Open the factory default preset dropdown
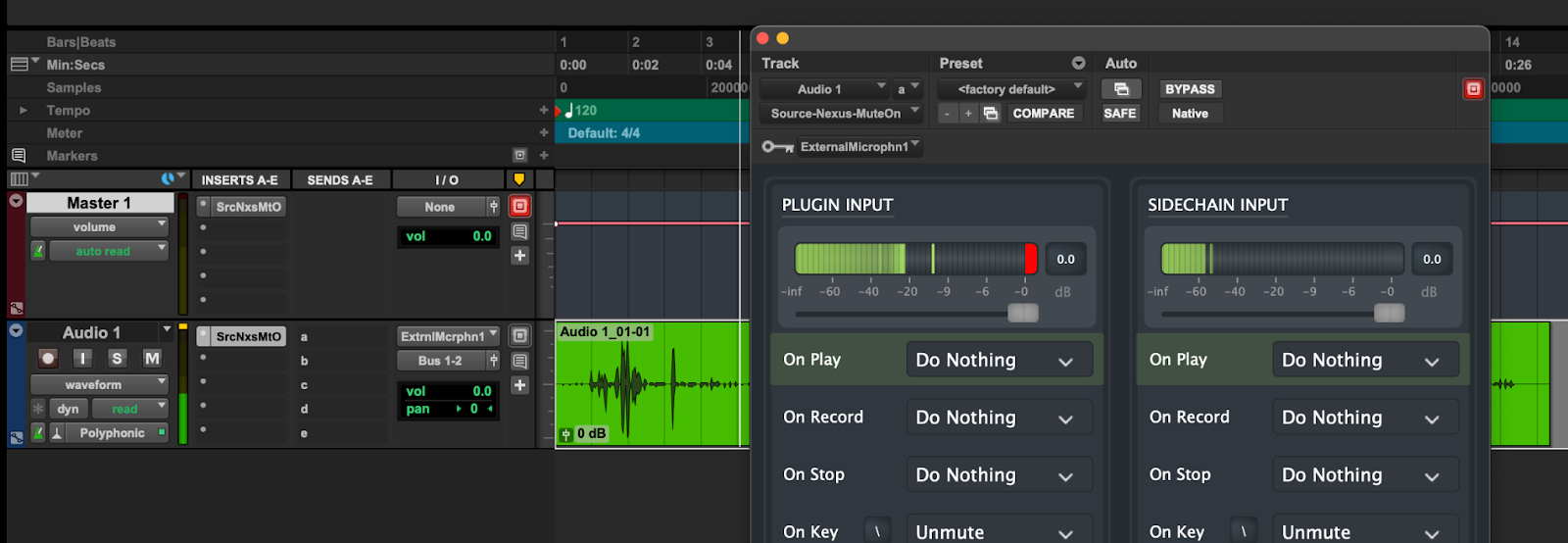 (1010, 89)
